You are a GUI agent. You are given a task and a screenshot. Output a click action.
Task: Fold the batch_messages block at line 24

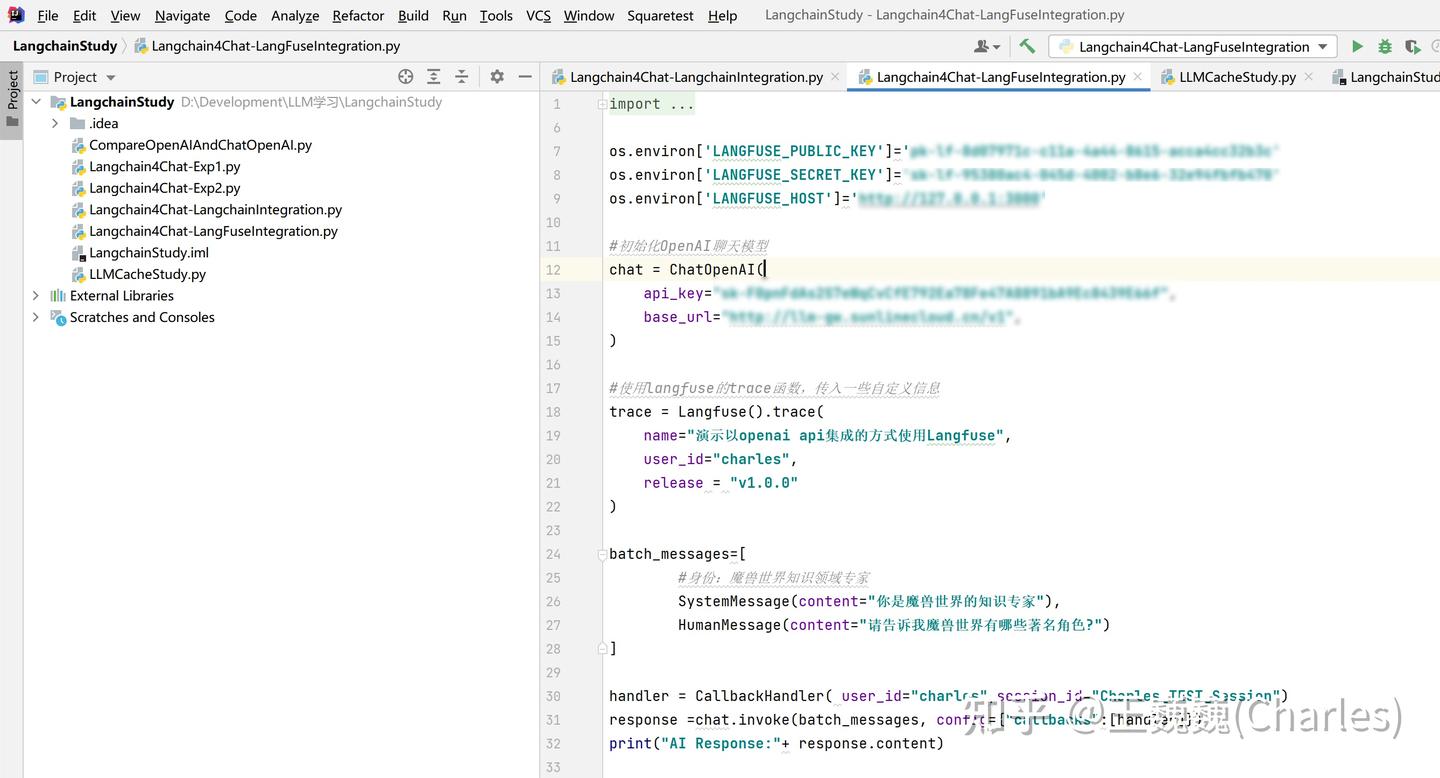(601, 554)
